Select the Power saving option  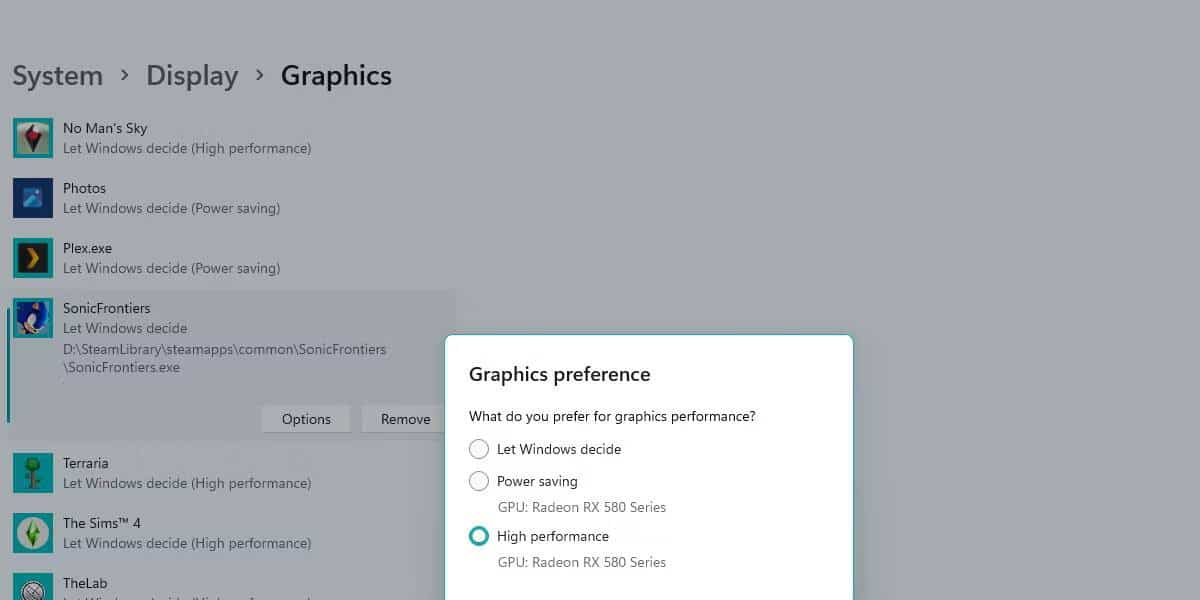pos(478,481)
